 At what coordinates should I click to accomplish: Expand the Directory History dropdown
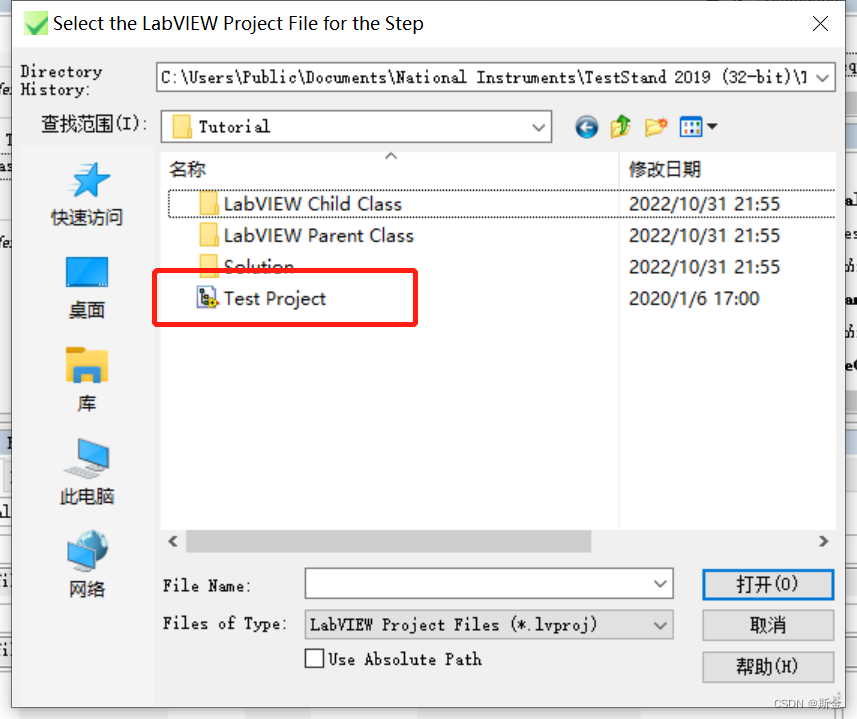coord(823,78)
